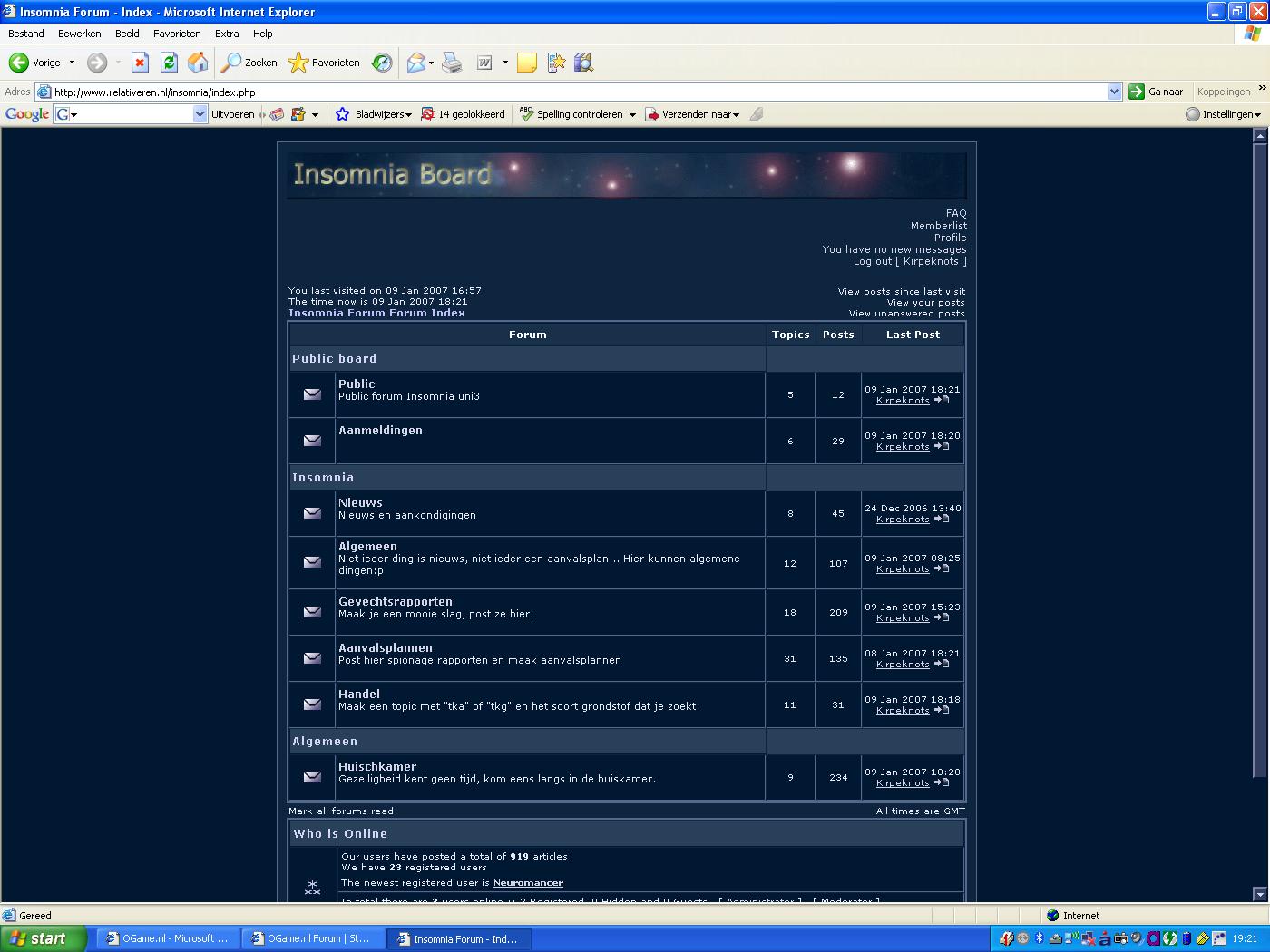Open the Extra menu
Viewport: 1270px width, 952px height.
(227, 34)
